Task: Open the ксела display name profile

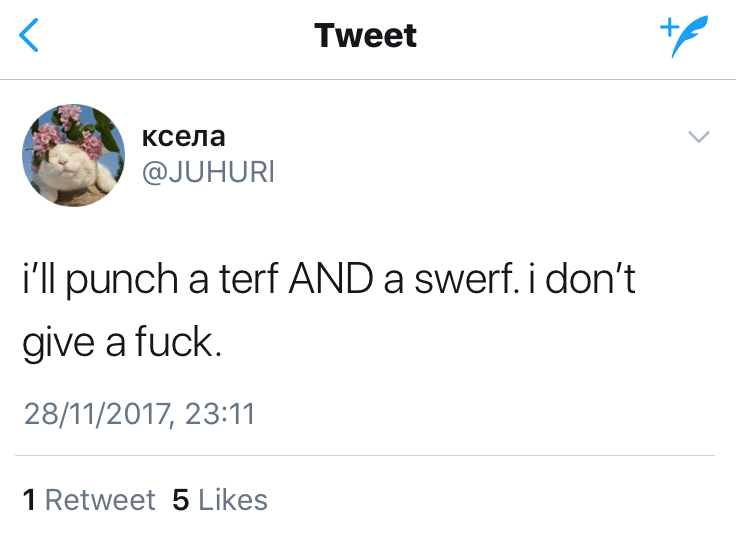Action: click(x=185, y=135)
